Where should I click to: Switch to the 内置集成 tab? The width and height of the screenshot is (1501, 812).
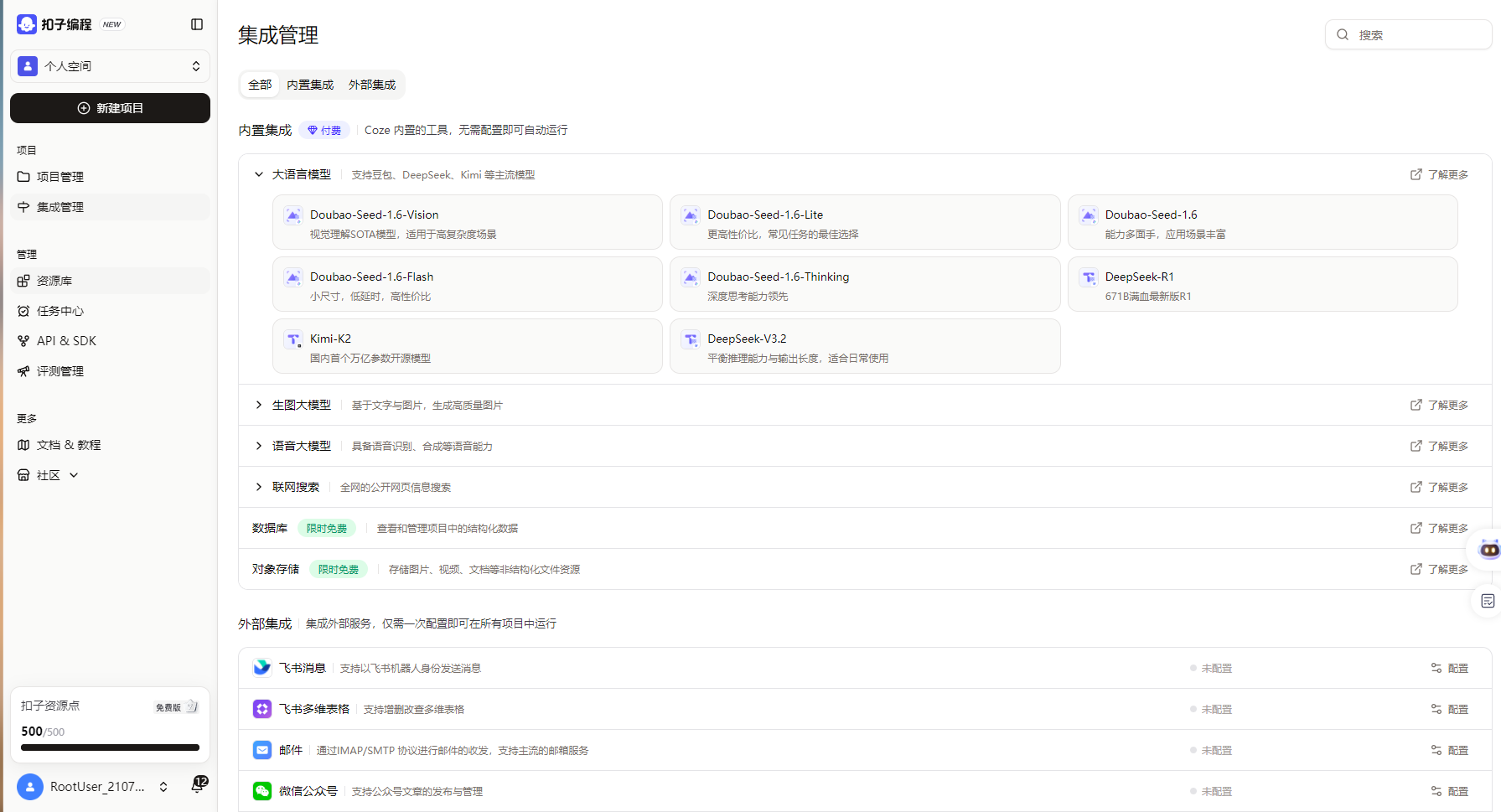point(310,85)
